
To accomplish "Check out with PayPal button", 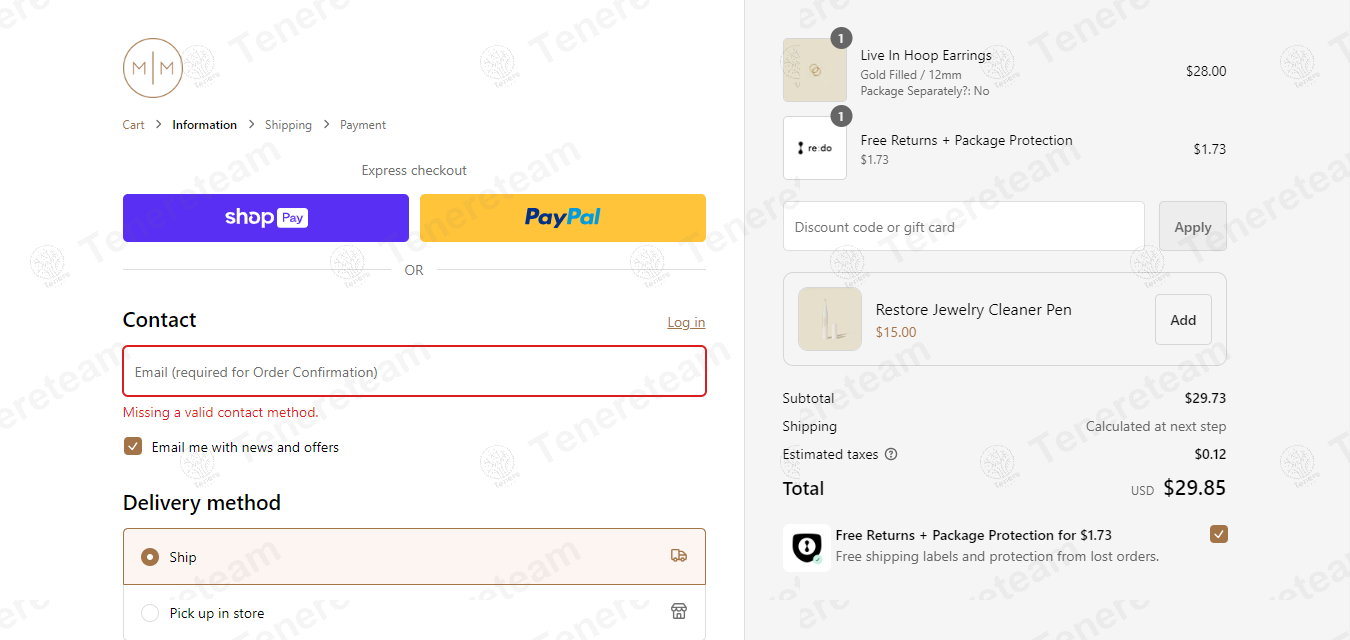I will (563, 218).
